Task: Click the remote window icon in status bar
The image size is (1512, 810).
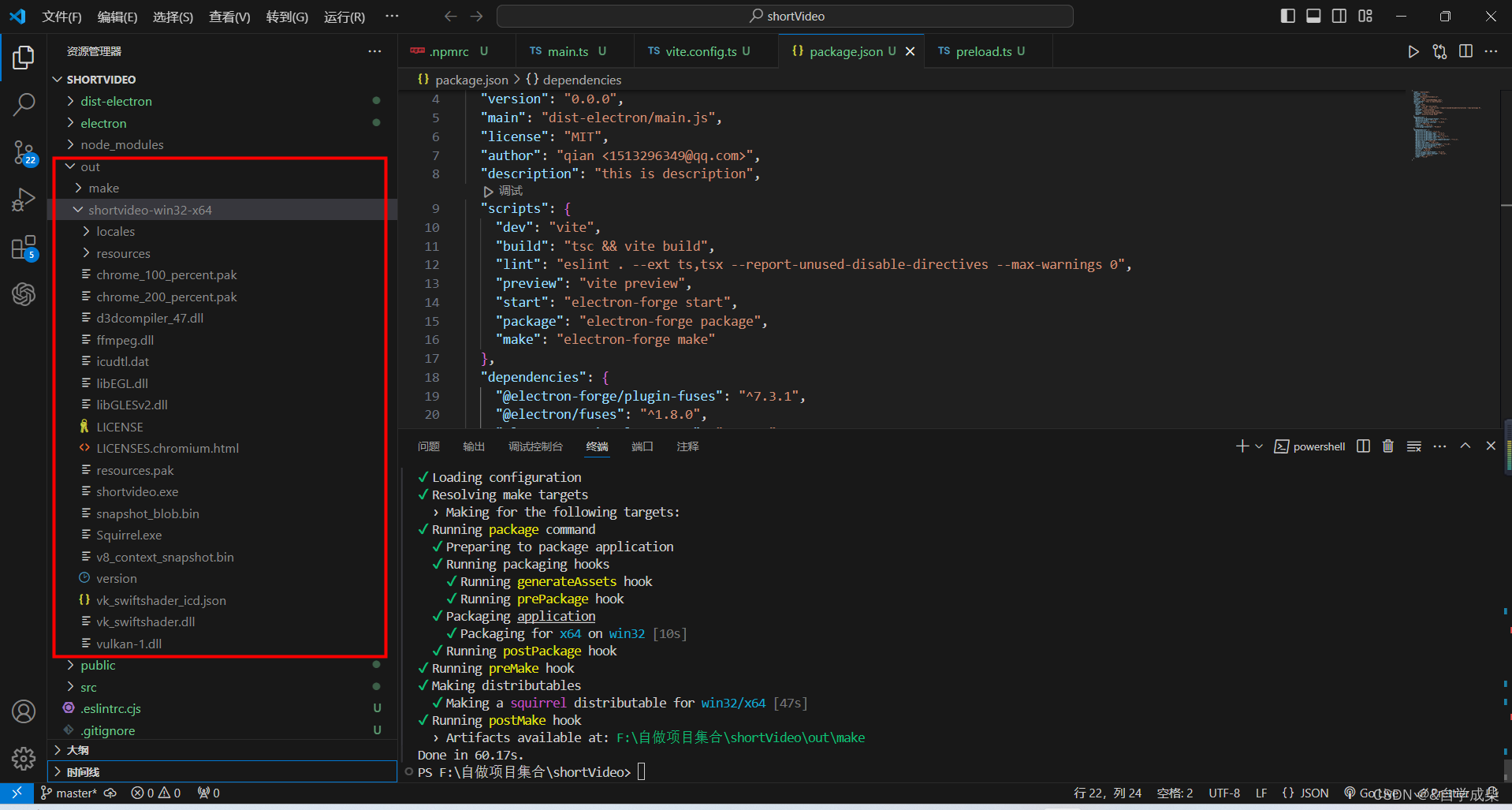Action: (x=17, y=793)
